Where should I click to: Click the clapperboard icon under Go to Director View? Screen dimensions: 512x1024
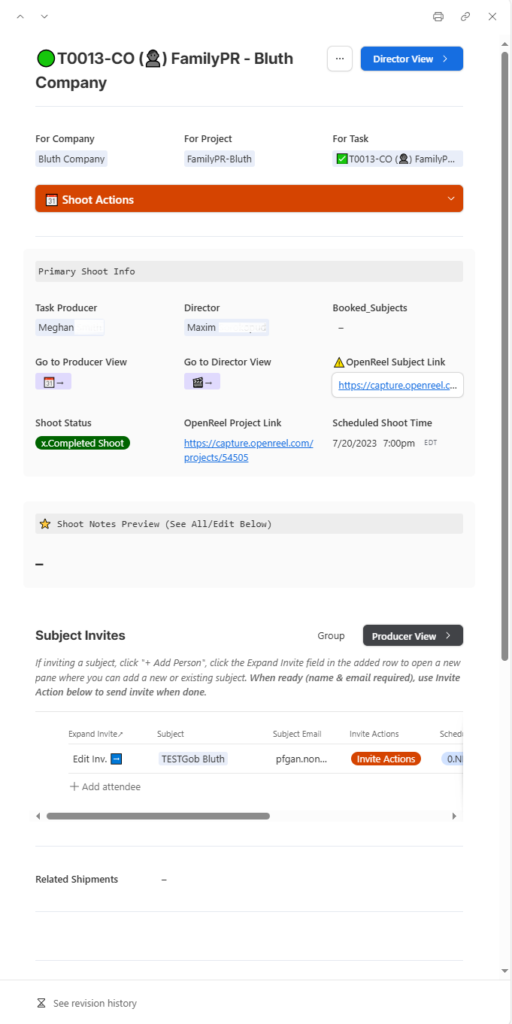click(x=202, y=383)
